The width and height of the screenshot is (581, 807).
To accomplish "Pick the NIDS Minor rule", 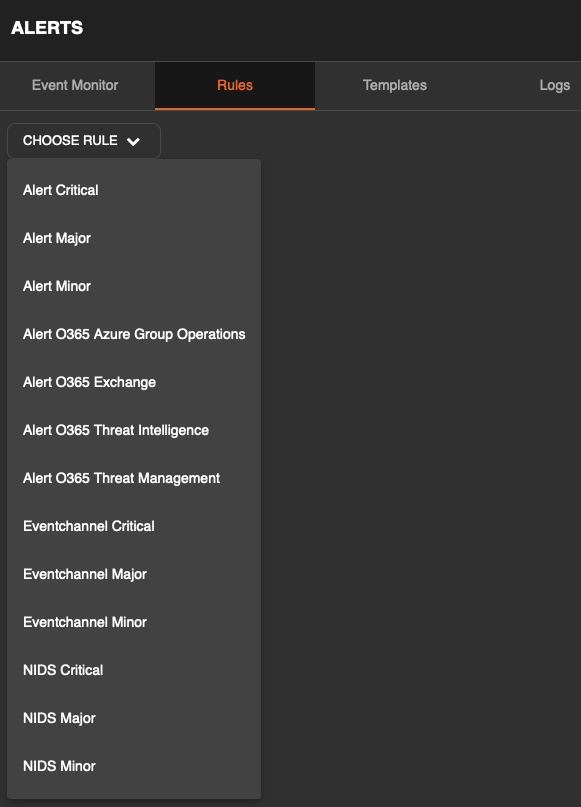I will point(134,766).
